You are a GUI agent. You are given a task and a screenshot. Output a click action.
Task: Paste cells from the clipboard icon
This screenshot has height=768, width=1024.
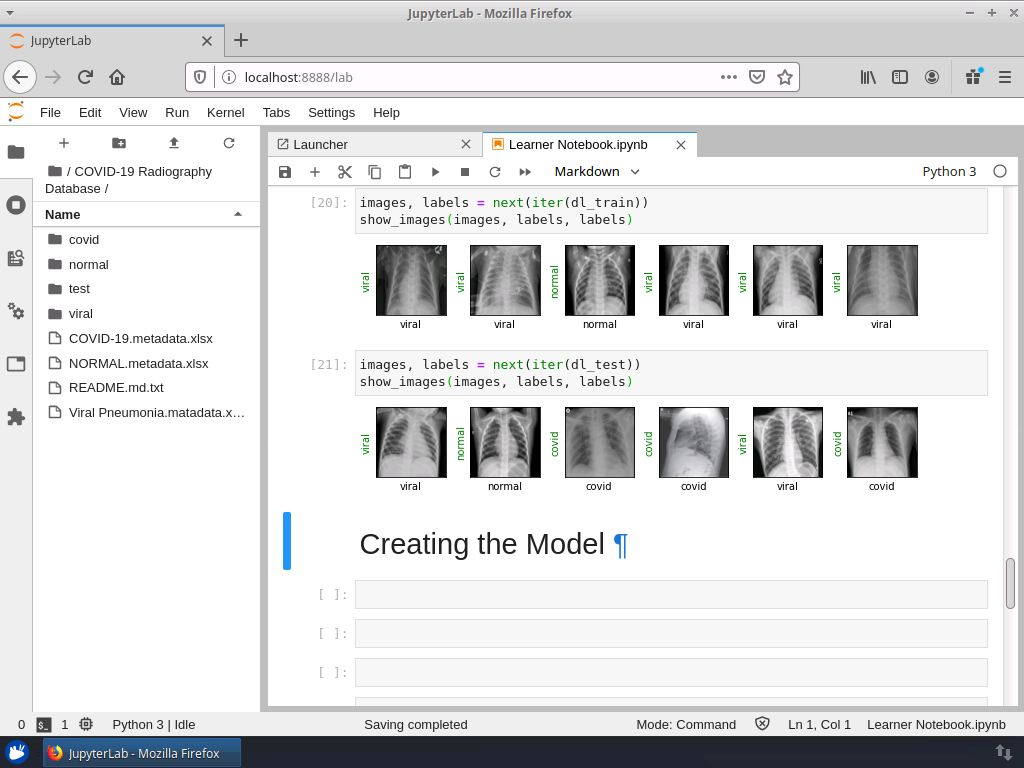coord(405,172)
